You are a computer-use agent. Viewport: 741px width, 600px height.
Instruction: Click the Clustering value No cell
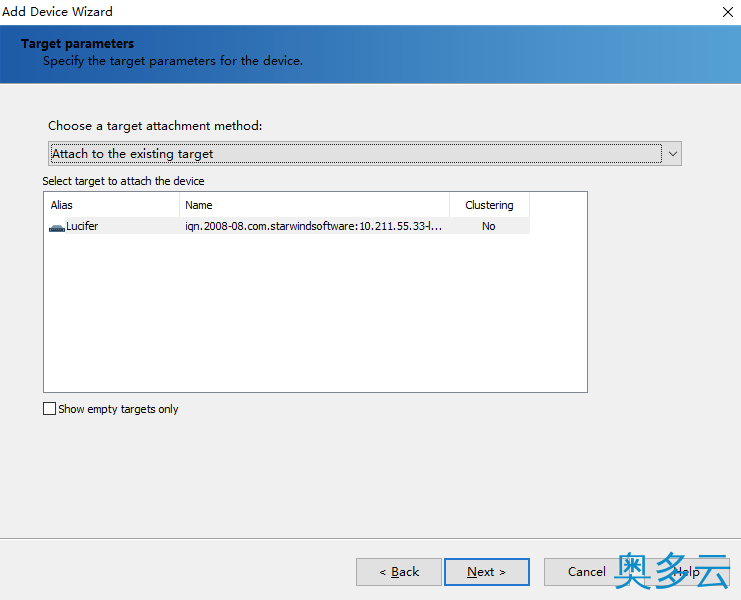[489, 226]
